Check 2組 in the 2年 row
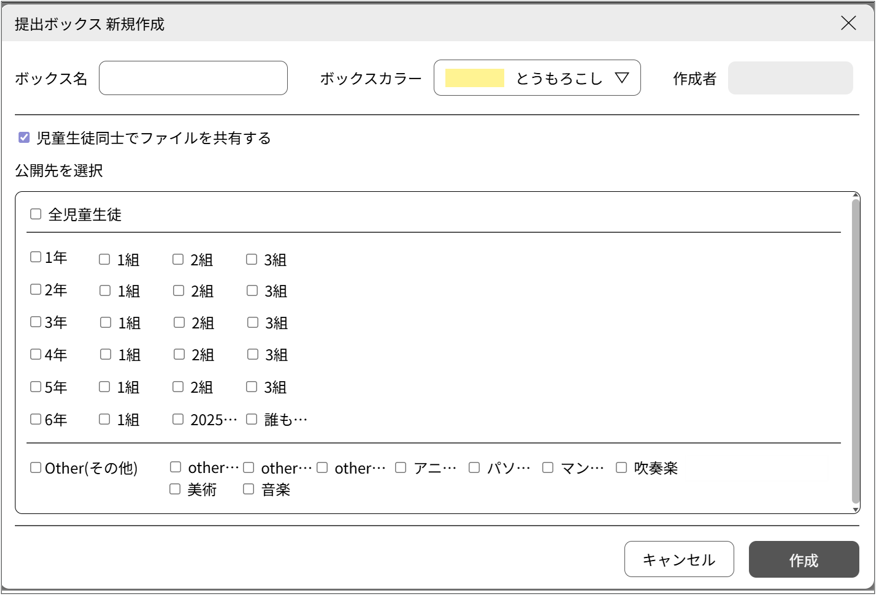 pyautogui.click(x=179, y=291)
